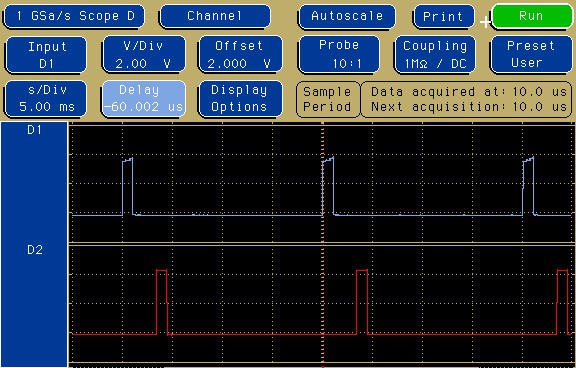
Task: Click the Data acquired status box
Action: 467,99
